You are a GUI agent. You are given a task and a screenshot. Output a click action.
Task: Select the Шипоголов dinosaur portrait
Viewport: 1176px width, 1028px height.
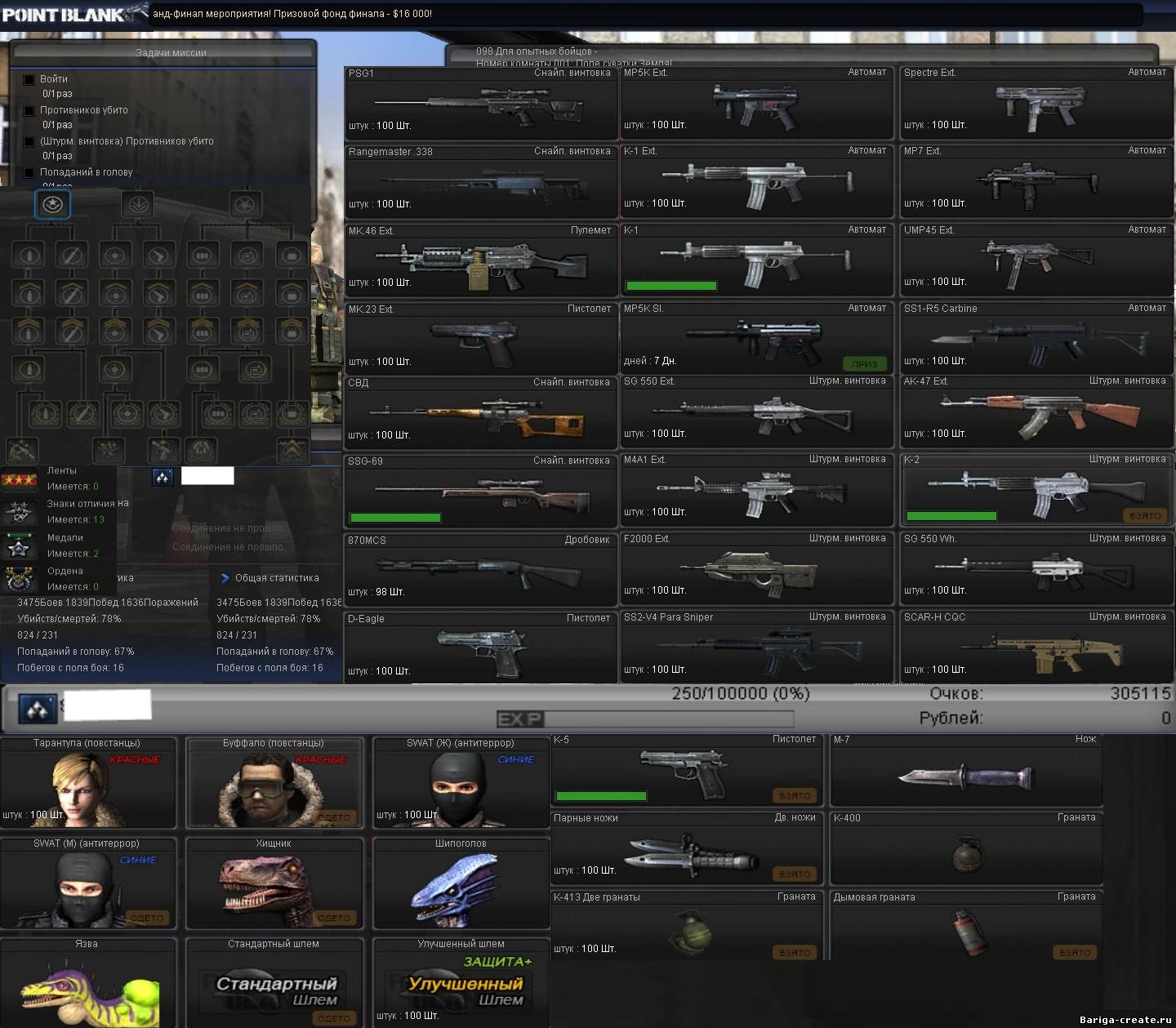pyautogui.click(x=461, y=884)
